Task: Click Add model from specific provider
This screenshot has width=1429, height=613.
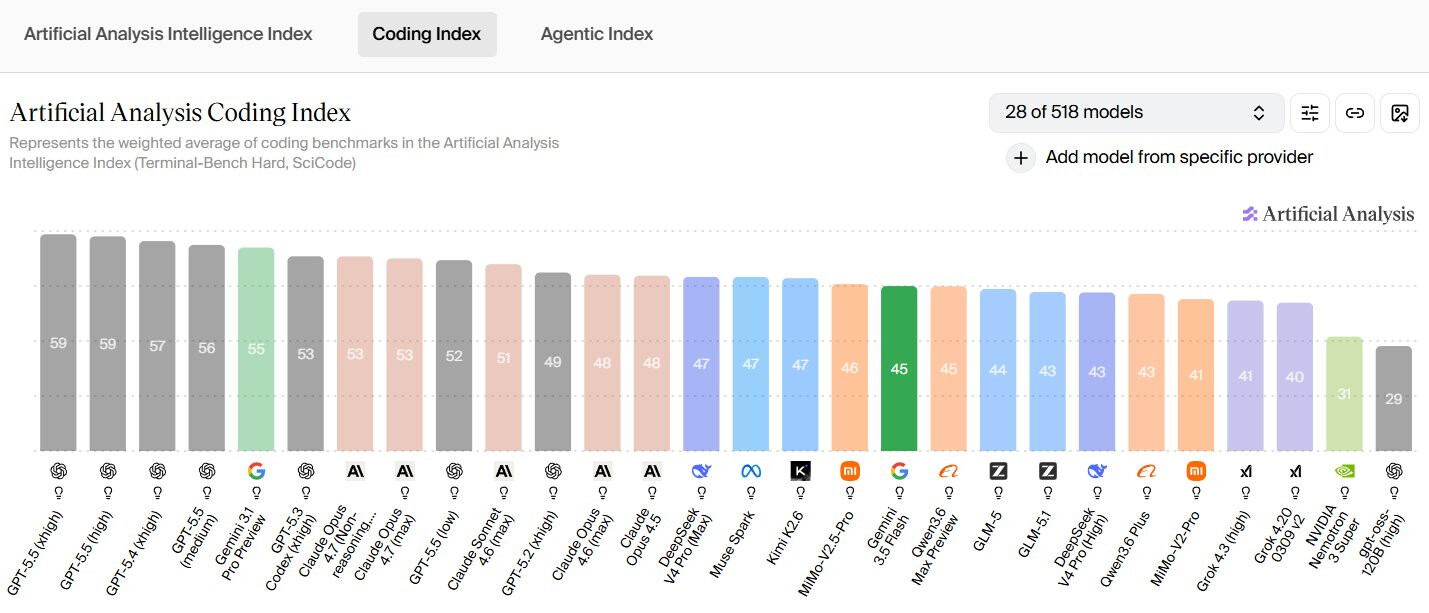Action: click(x=1179, y=157)
